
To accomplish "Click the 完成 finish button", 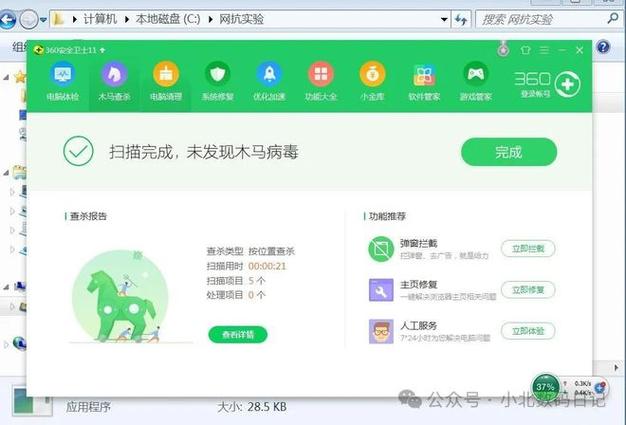I will pos(509,152).
